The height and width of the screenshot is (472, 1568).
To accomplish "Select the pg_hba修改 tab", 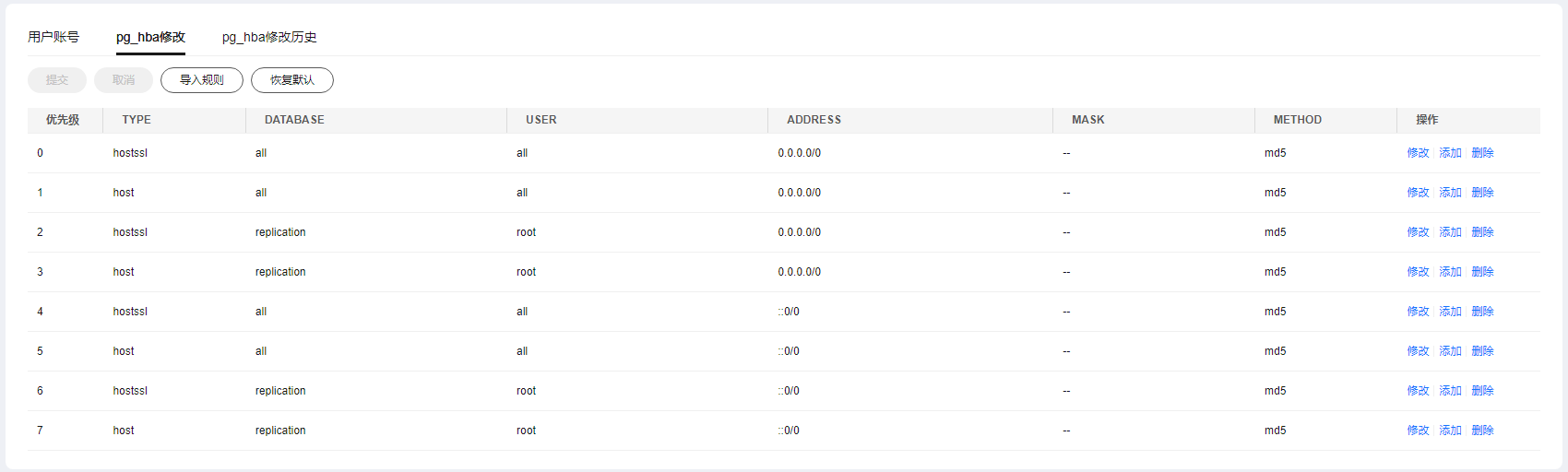I will tap(150, 37).
